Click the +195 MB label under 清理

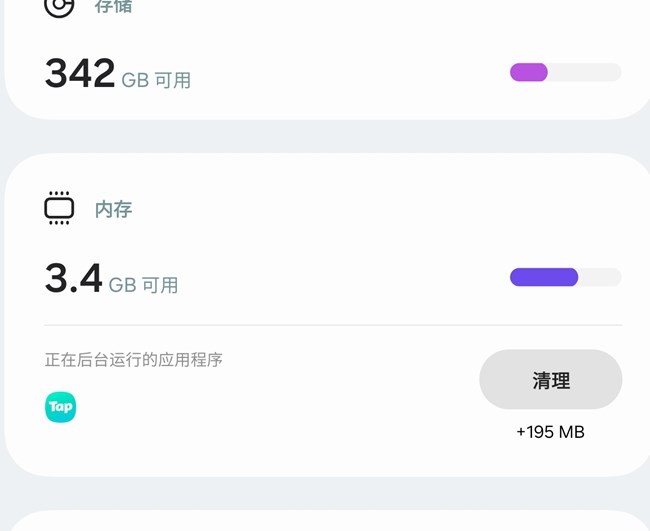point(550,432)
